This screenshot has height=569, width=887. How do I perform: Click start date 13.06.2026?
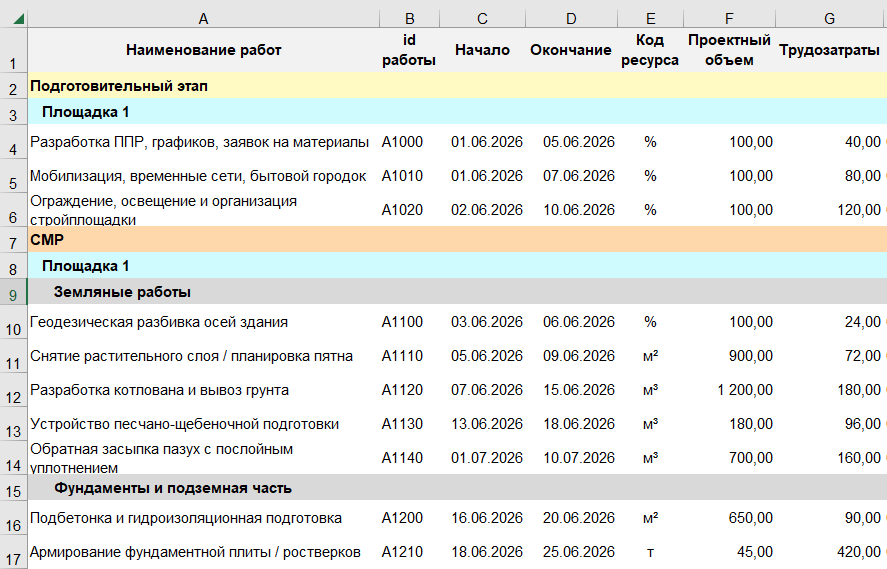point(482,424)
